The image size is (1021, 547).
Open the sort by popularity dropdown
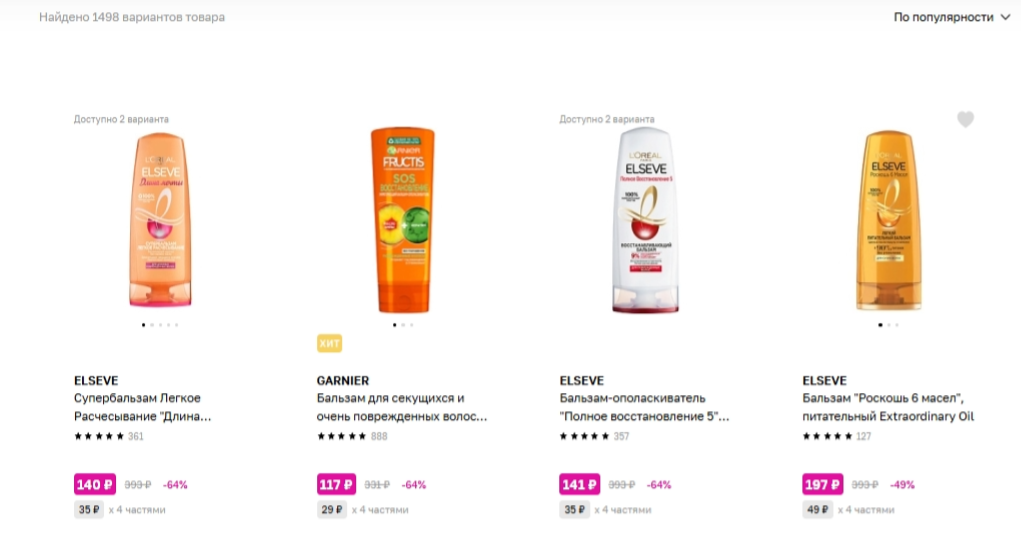click(951, 17)
